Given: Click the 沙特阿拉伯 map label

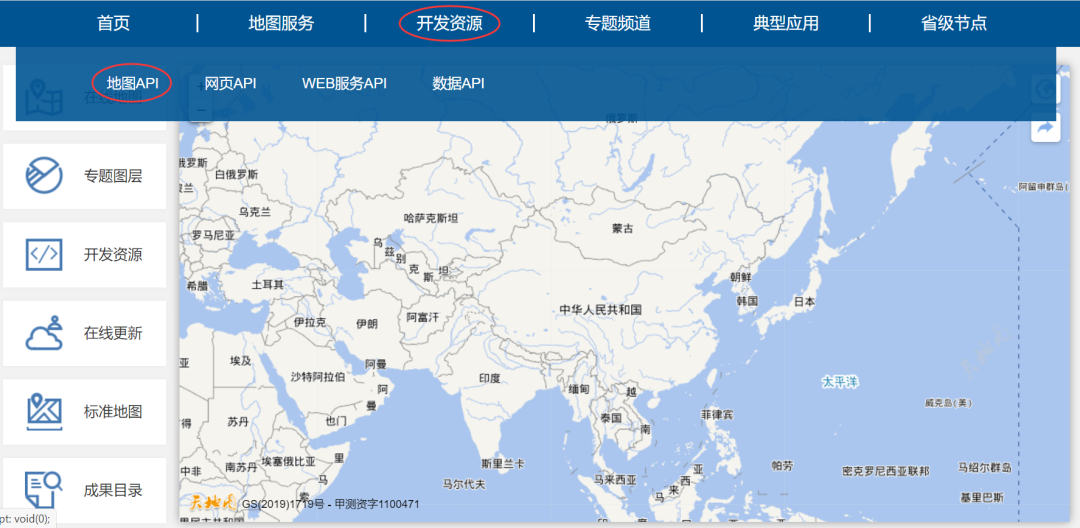Looking at the screenshot, I should point(318,377).
